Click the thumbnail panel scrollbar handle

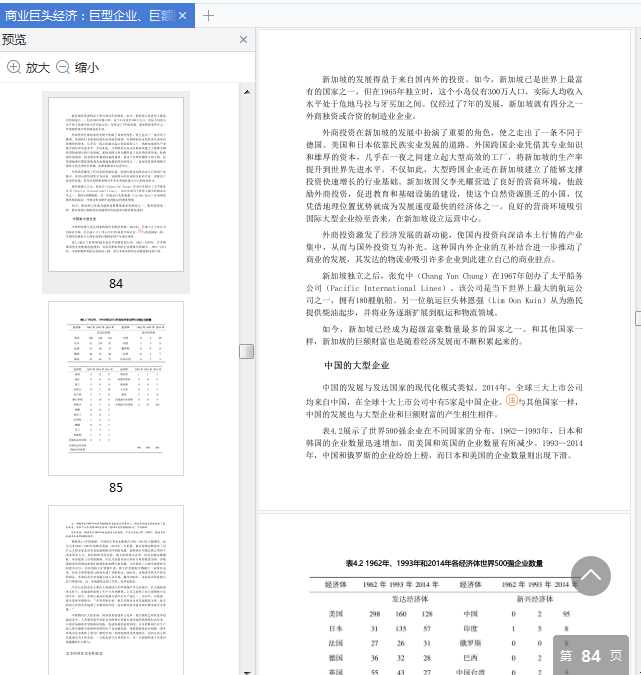pos(247,351)
